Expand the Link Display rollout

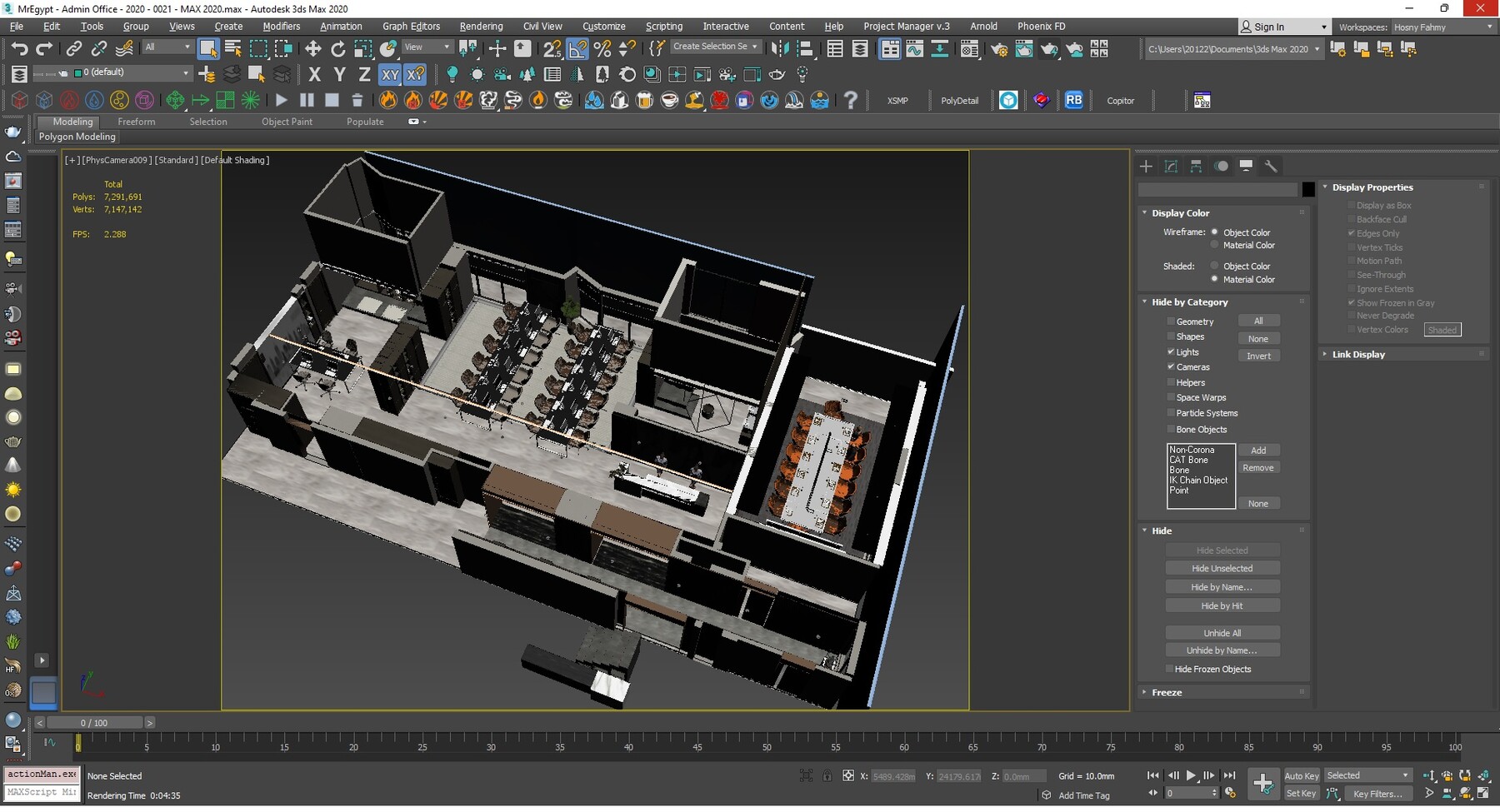(1357, 354)
